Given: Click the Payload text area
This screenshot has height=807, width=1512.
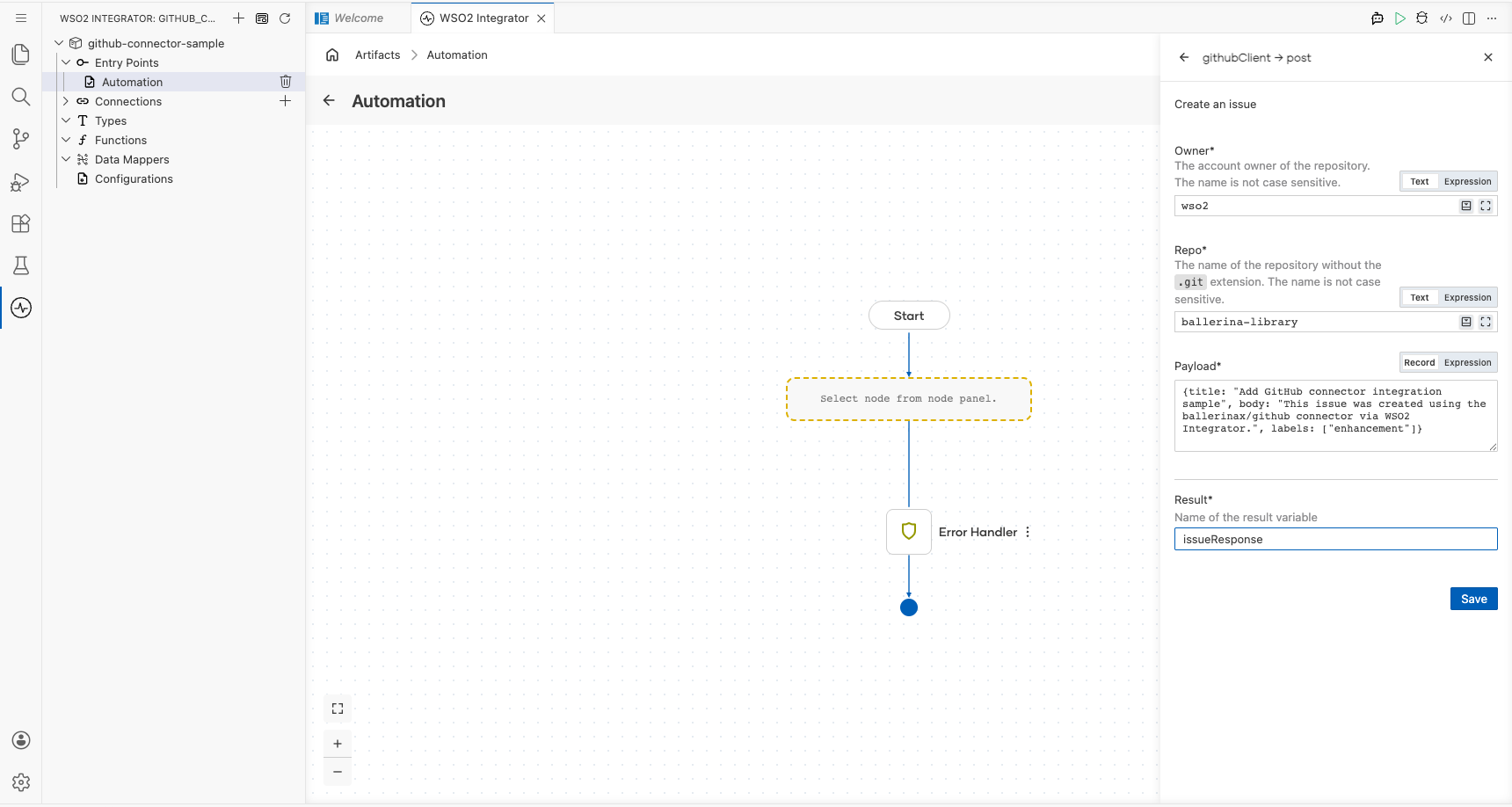Looking at the screenshot, I should click(1335, 416).
